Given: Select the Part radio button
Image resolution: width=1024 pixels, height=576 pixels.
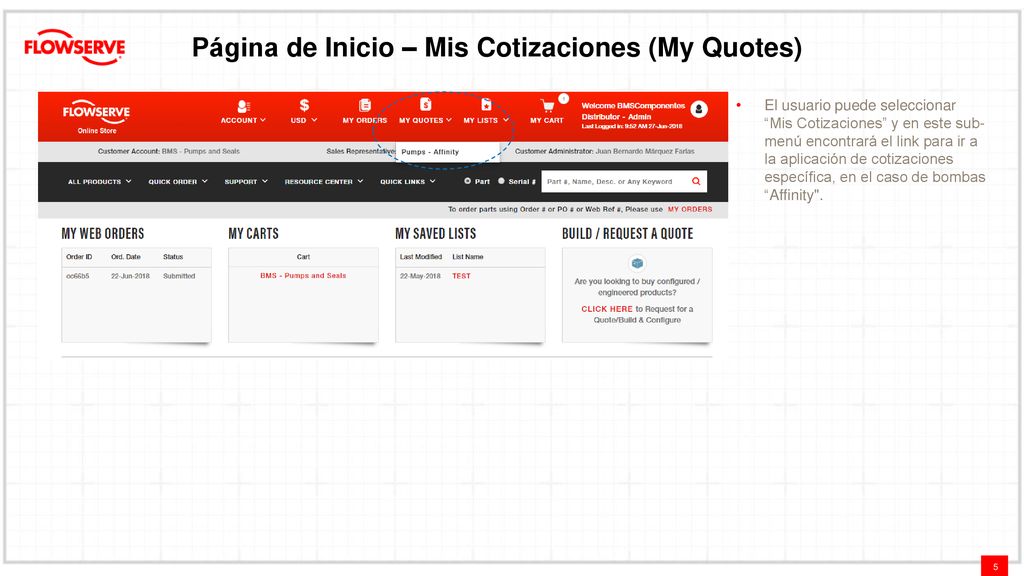Looking at the screenshot, I should pos(468,181).
